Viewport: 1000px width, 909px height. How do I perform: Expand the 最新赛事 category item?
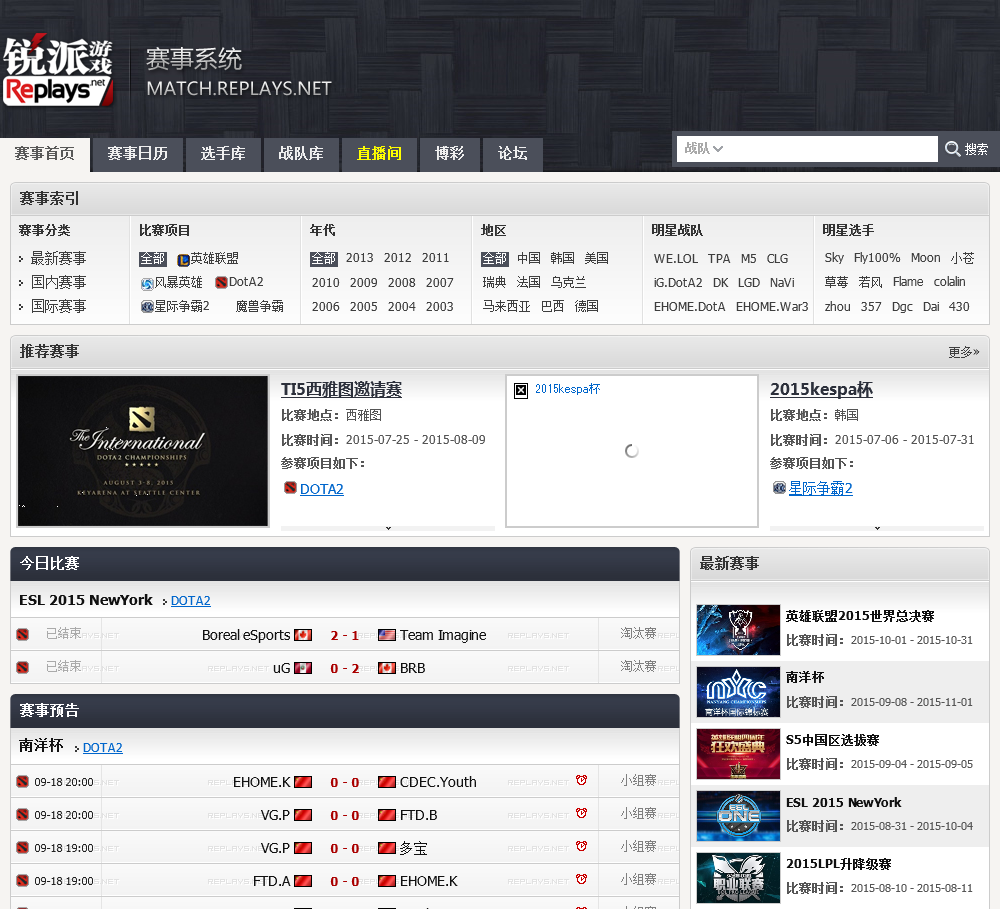[x=58, y=258]
